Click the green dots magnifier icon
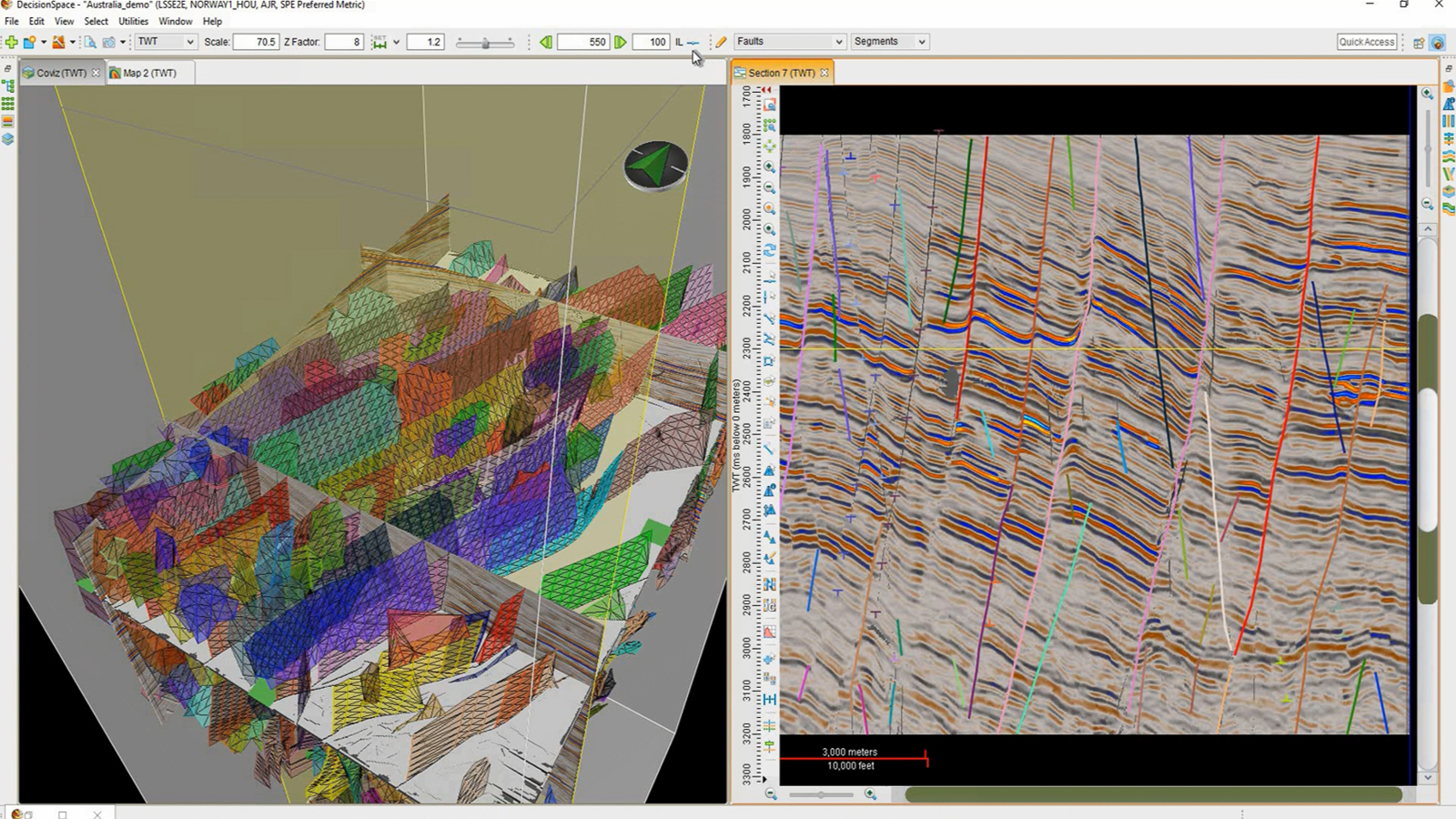The width and height of the screenshot is (1456, 819). coord(770,126)
